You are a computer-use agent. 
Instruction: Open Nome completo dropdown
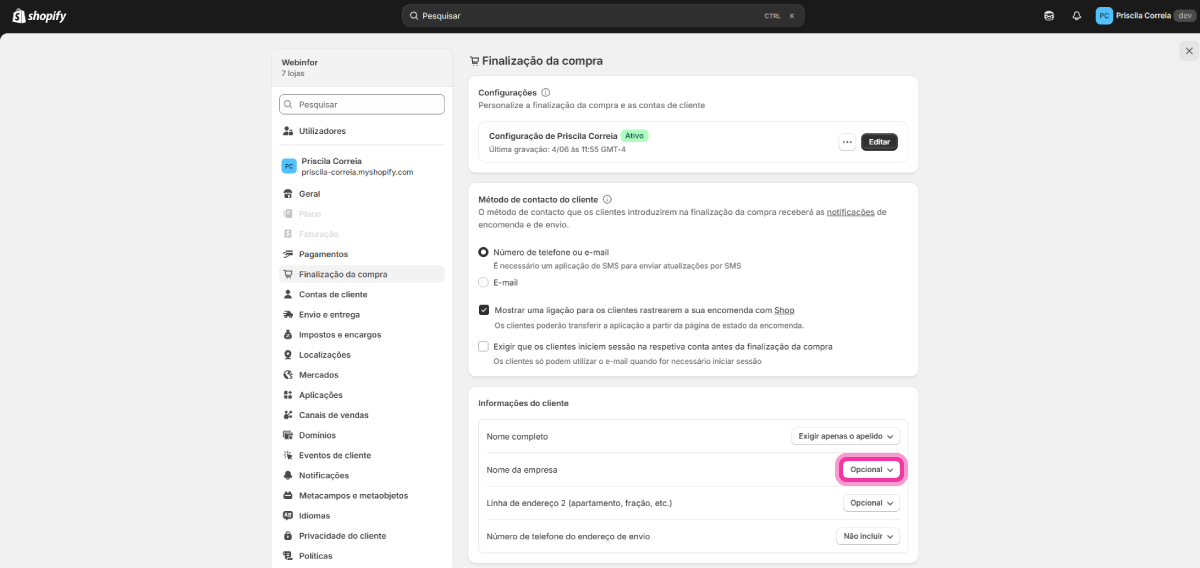[845, 436]
